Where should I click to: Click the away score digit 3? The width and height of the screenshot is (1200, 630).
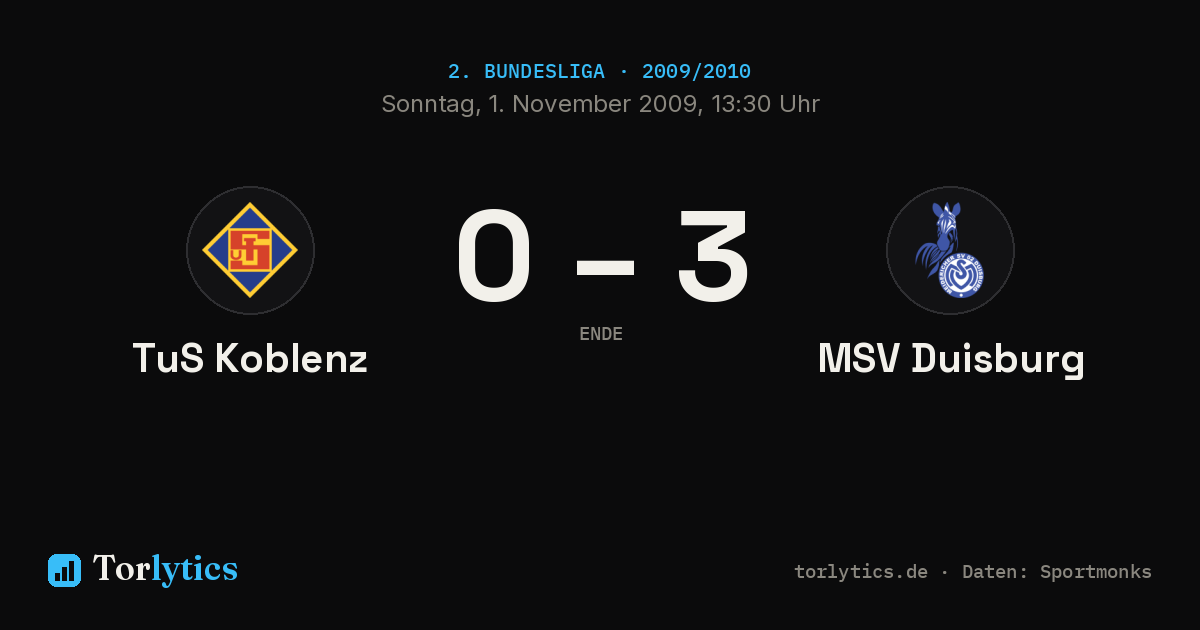[x=712, y=257]
